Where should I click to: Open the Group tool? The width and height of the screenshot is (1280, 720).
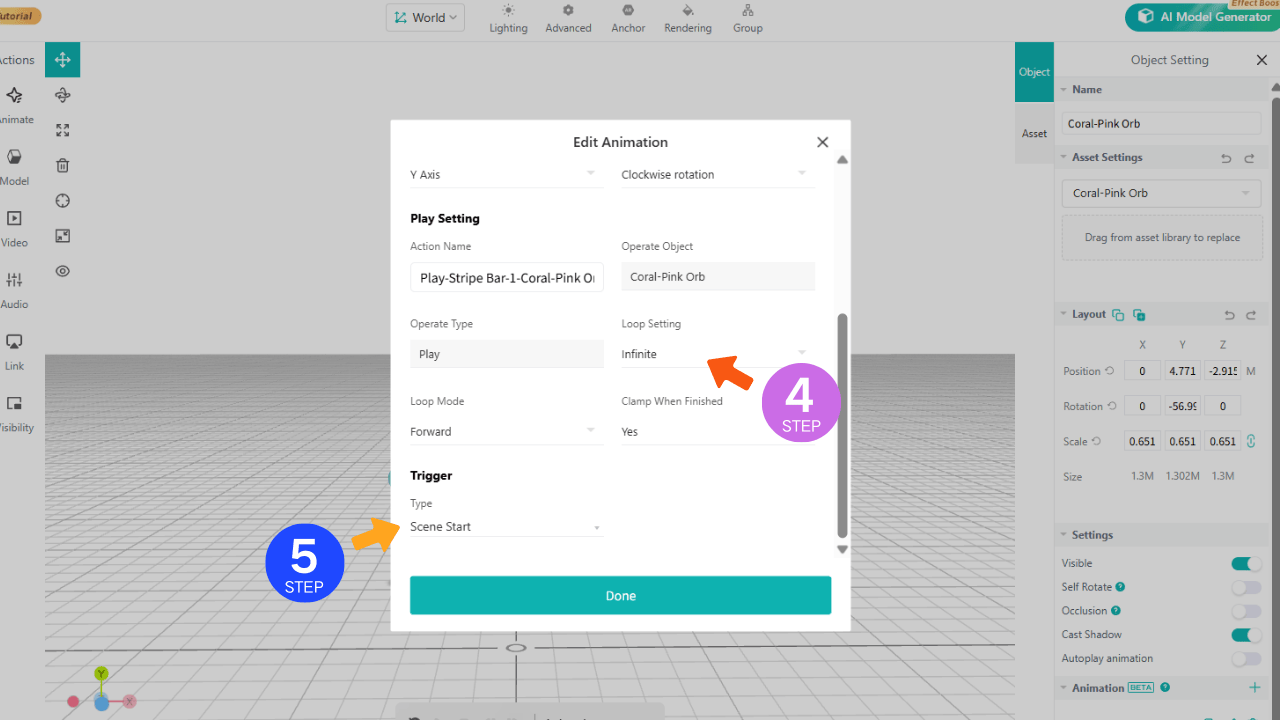tap(747, 18)
